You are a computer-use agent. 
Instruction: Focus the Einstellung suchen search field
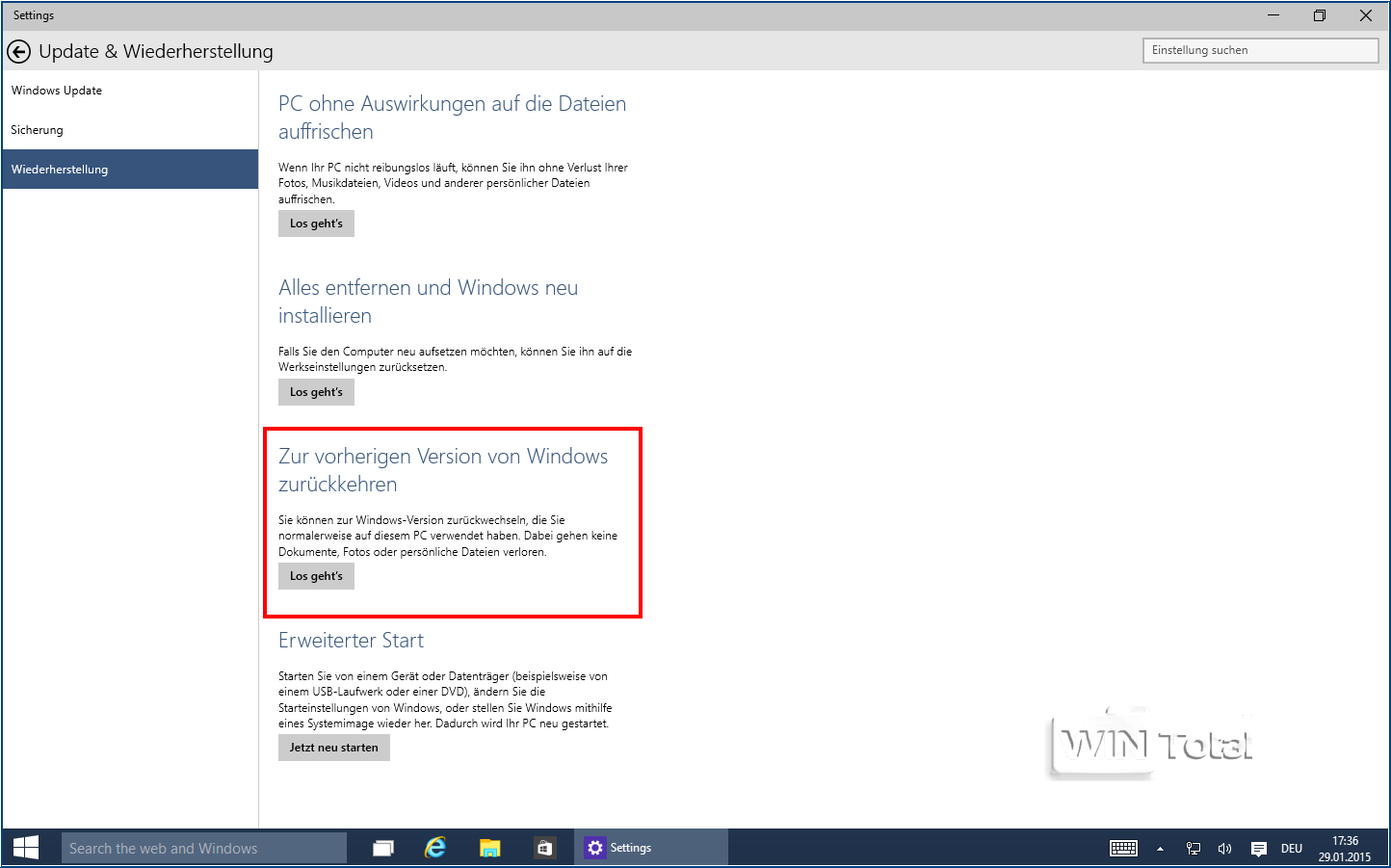pos(1260,50)
